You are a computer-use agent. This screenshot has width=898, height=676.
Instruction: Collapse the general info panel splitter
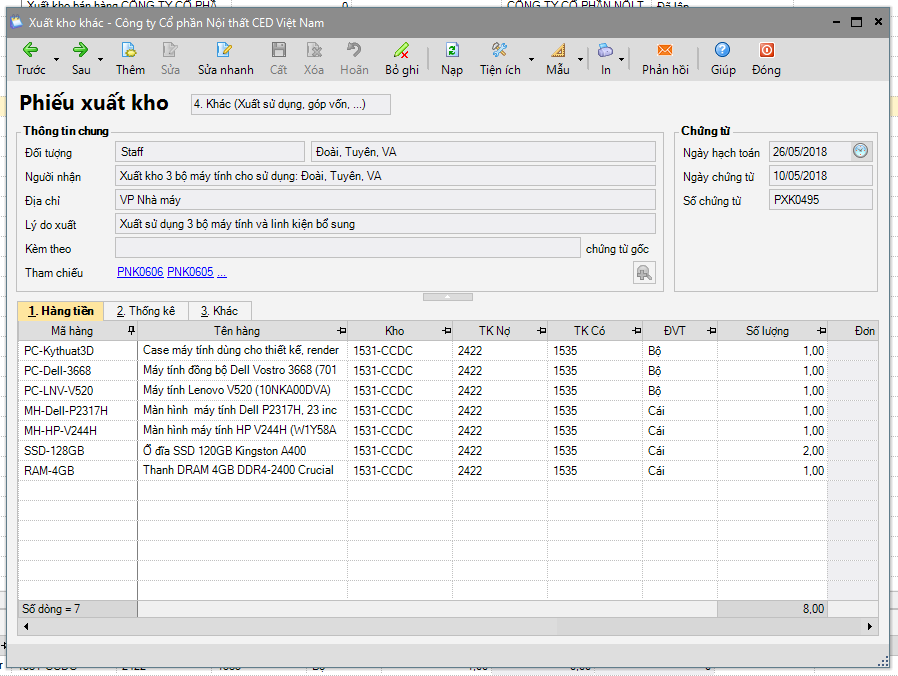(x=448, y=297)
